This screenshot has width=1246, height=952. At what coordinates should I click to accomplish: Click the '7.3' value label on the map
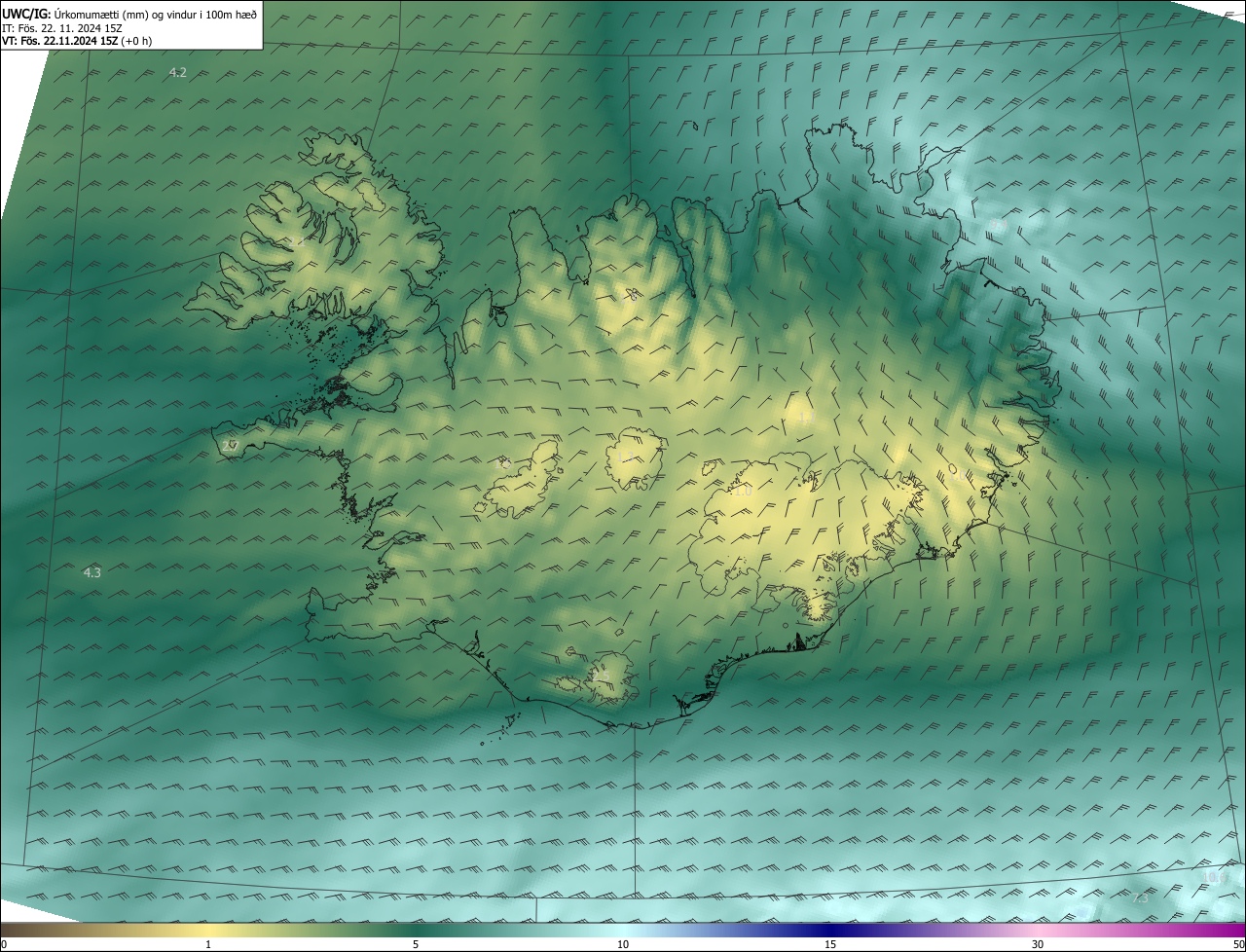coord(1140,897)
